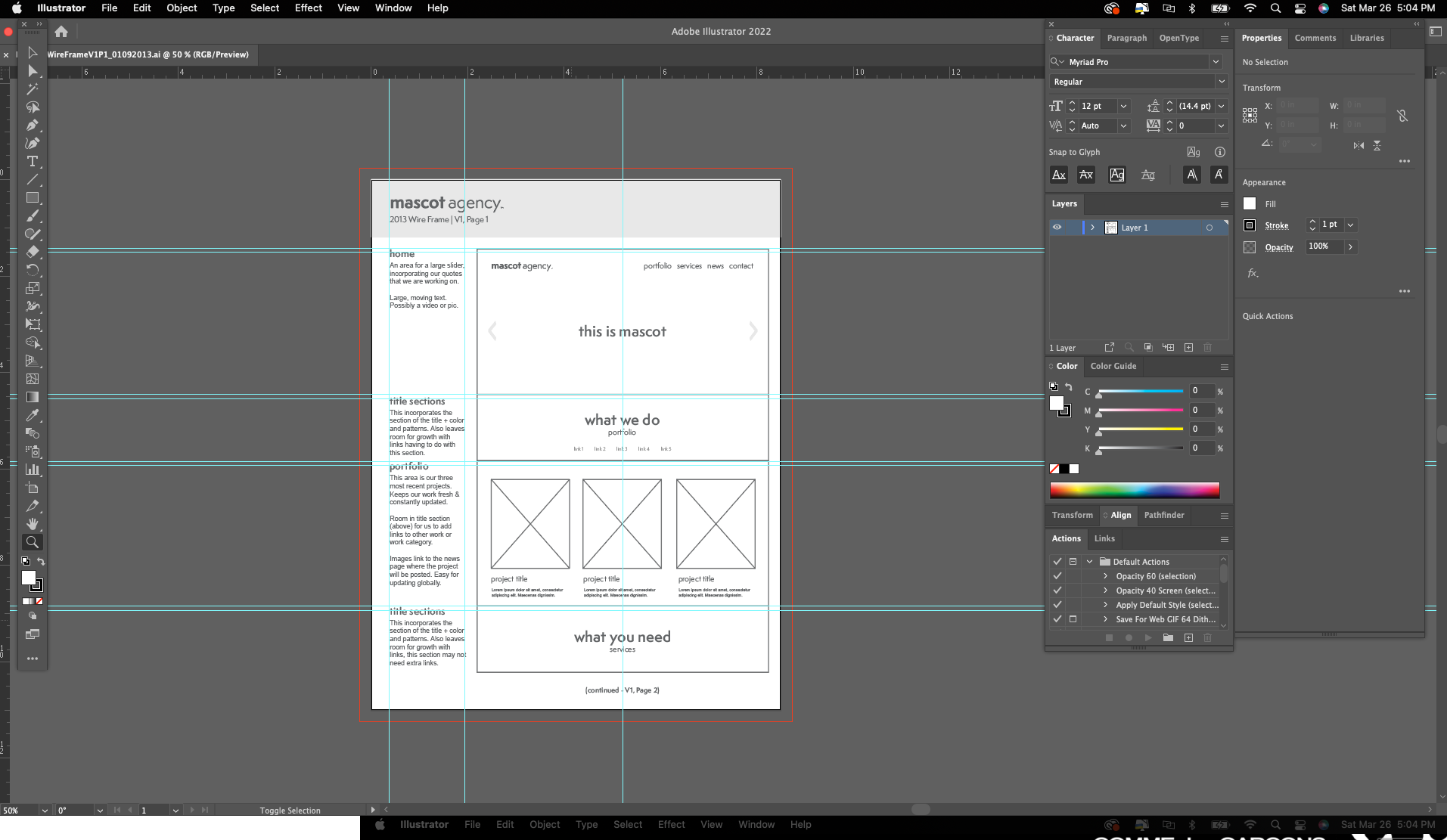Select the Pen tool
Image resolution: width=1447 pixels, height=840 pixels.
[33, 125]
